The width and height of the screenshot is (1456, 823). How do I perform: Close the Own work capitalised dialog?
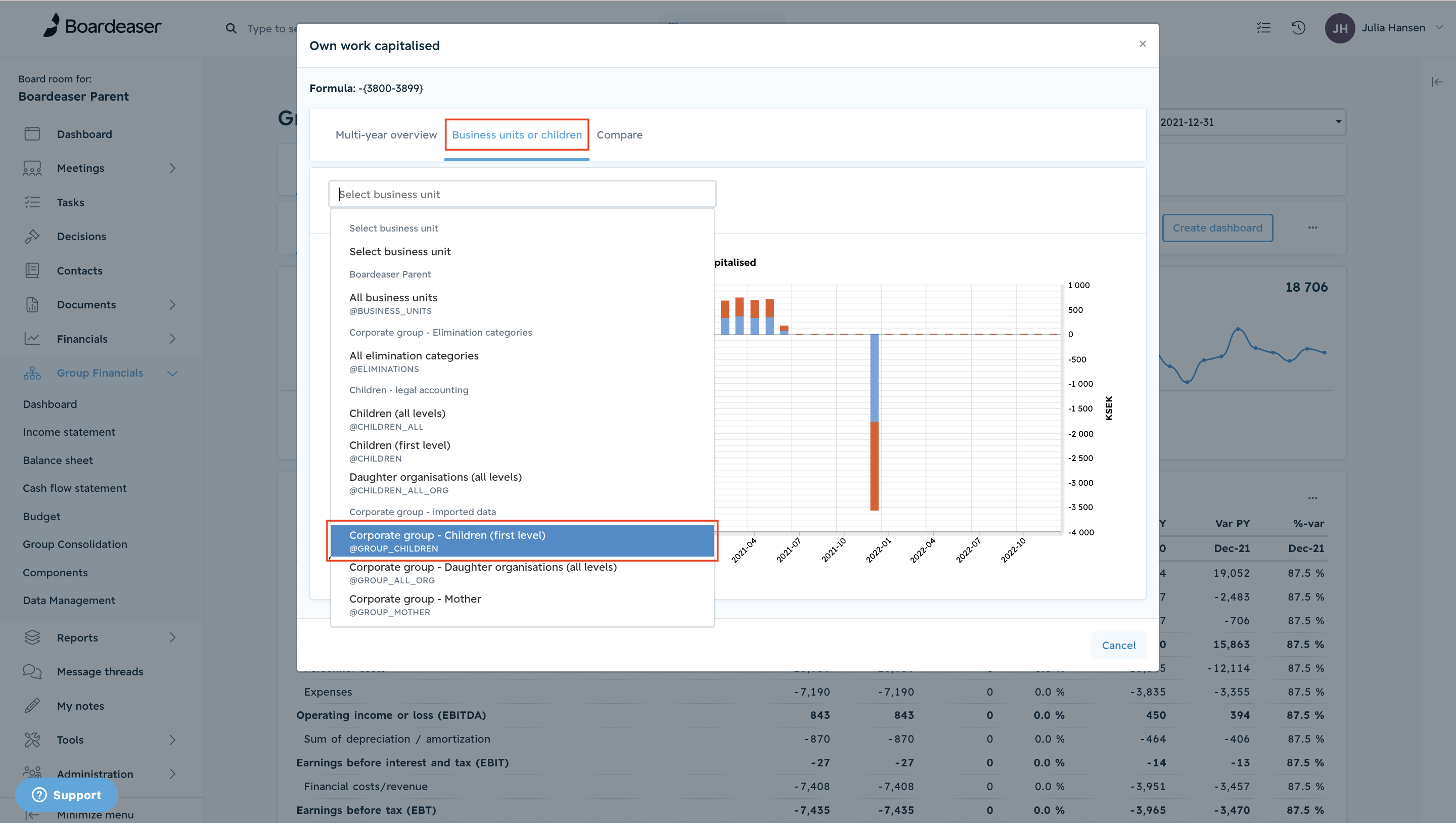click(1143, 43)
